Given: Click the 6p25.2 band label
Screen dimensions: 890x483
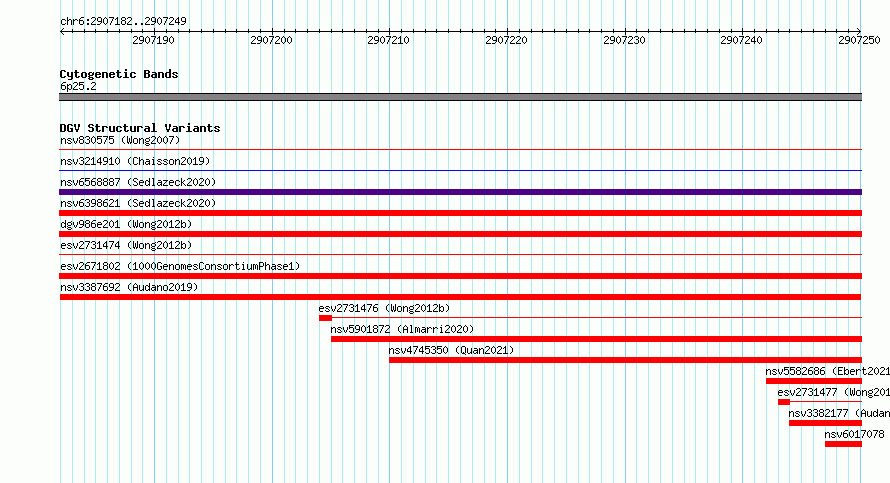Looking at the screenshot, I should (78, 86).
